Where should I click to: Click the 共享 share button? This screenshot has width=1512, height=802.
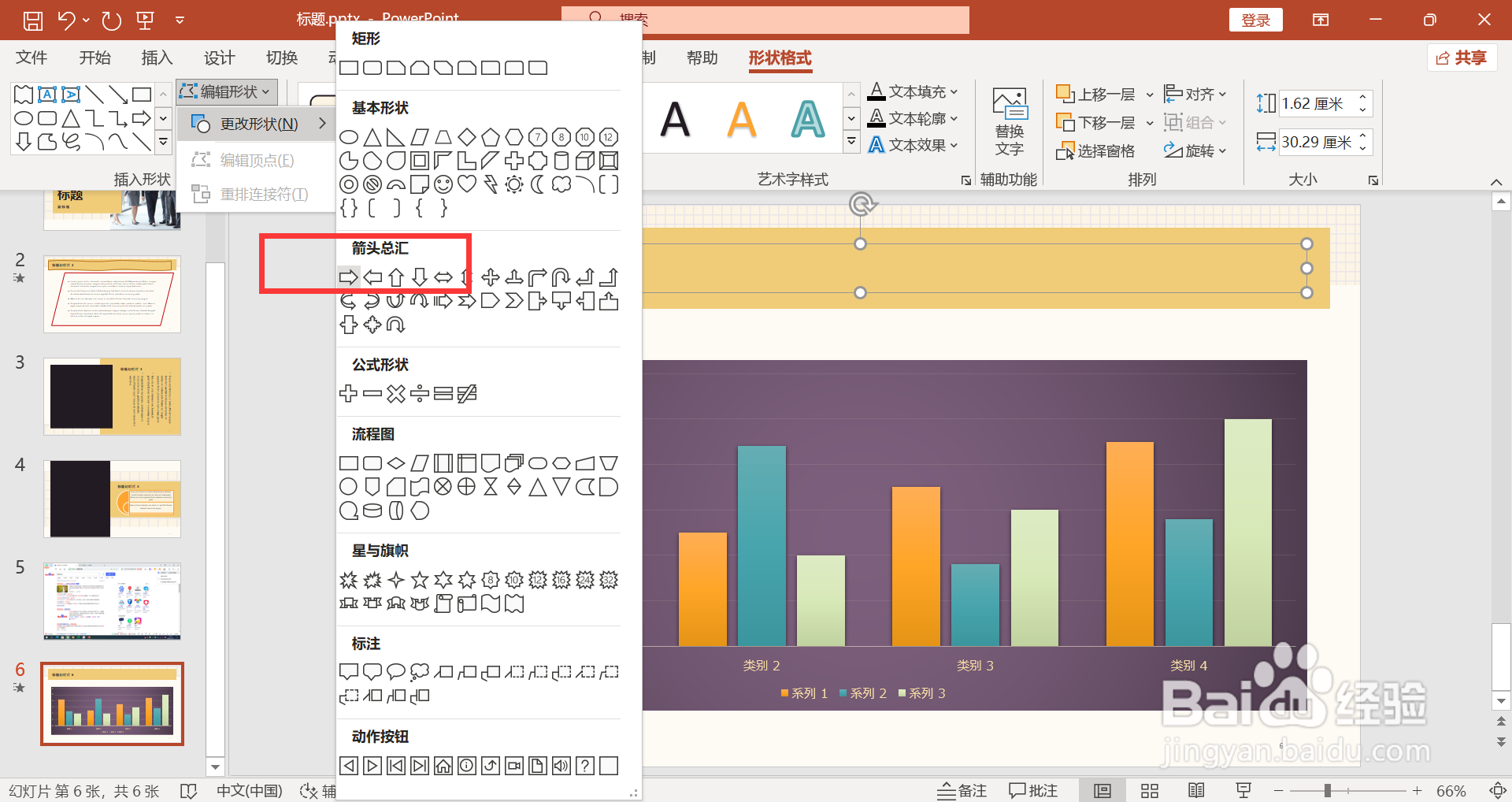tap(1462, 58)
